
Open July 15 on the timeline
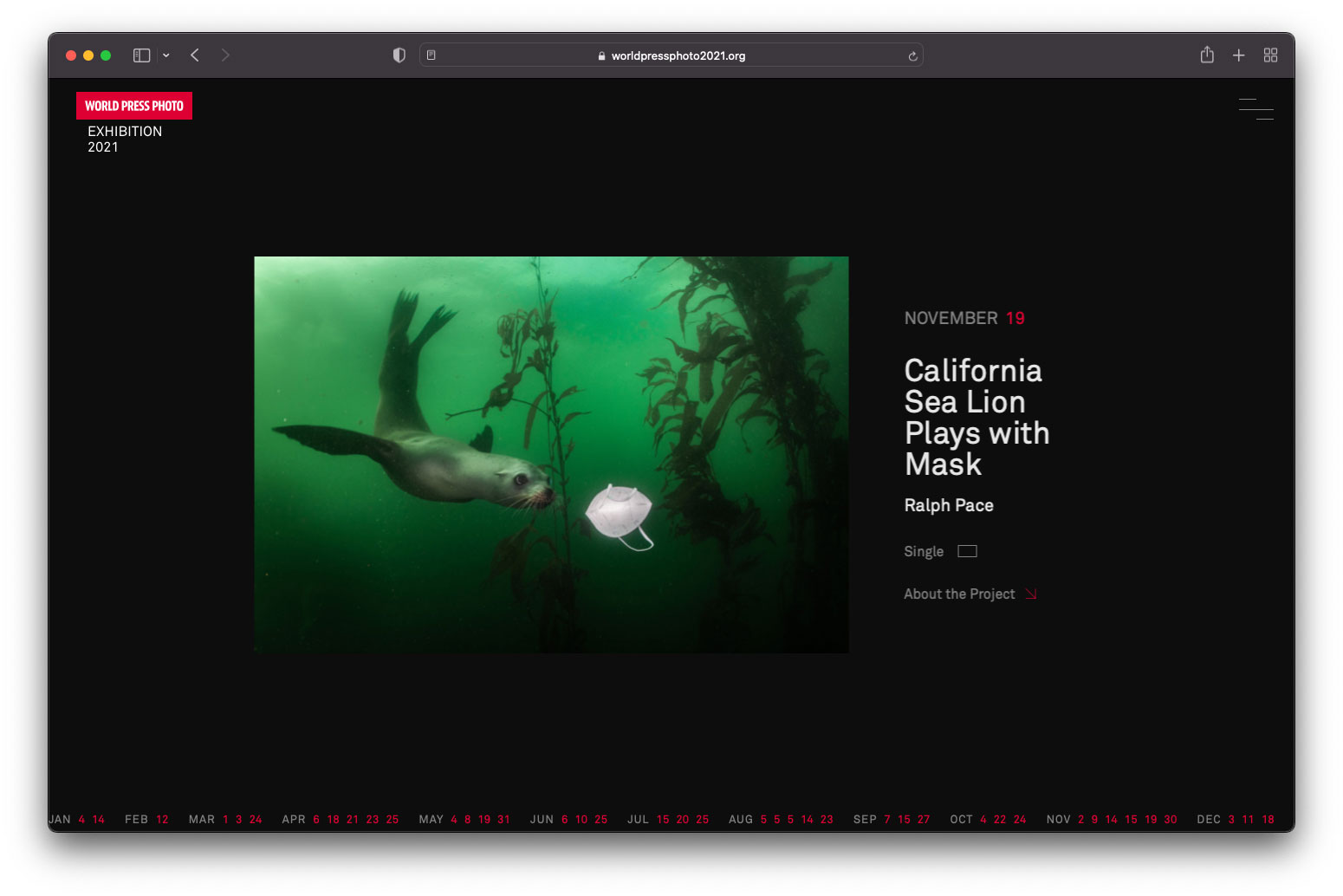pyautogui.click(x=663, y=819)
